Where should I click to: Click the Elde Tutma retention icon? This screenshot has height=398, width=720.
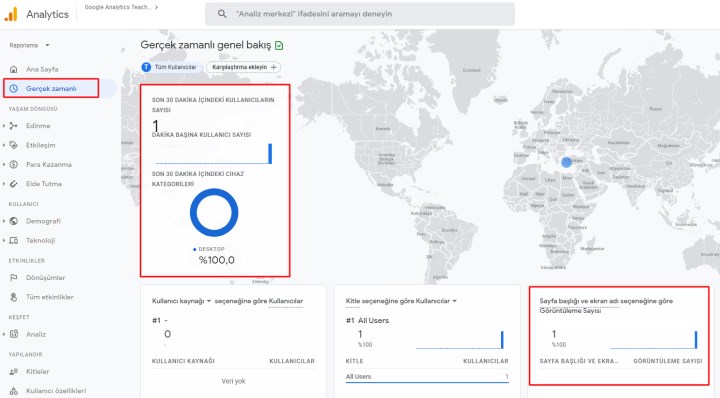(14, 184)
